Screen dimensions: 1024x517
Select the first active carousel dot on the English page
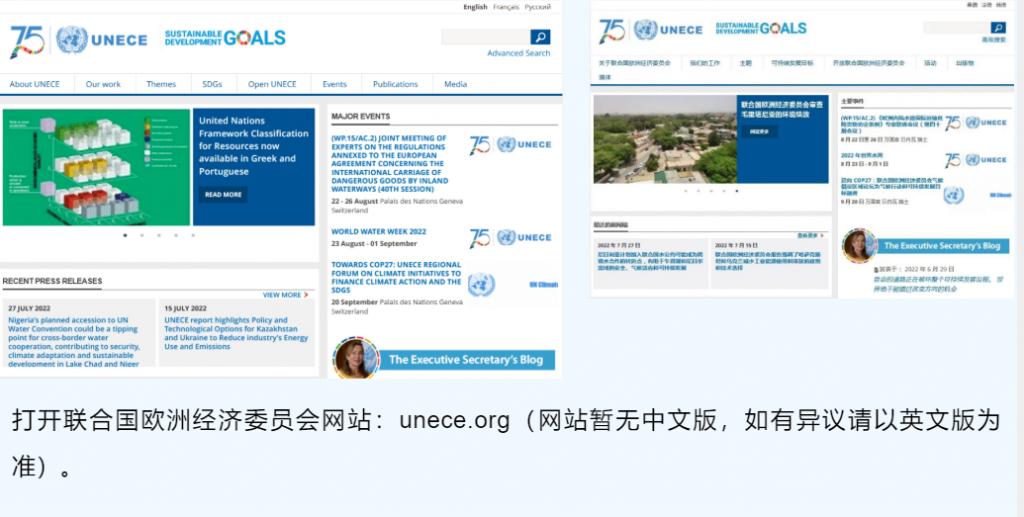(x=125, y=236)
